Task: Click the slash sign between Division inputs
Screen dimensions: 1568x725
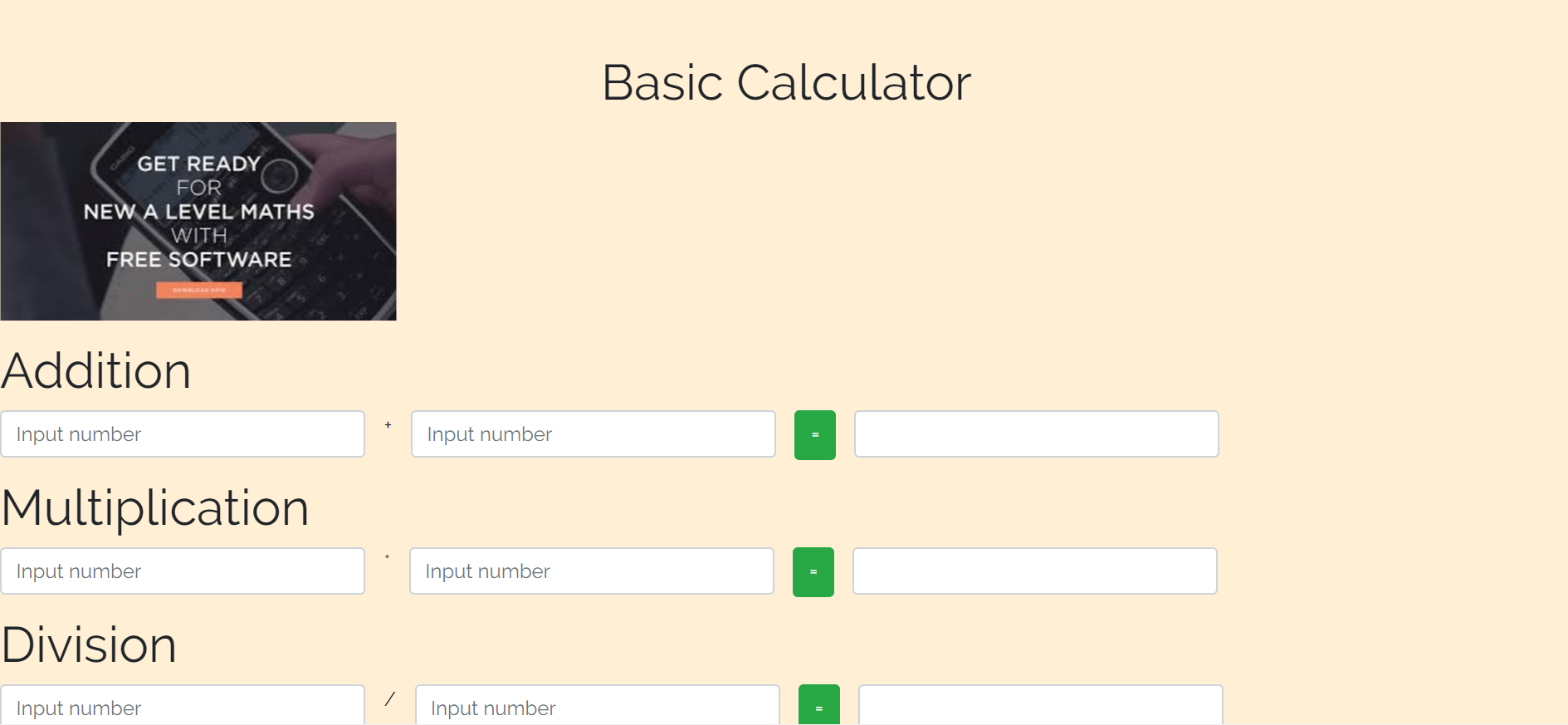Action: [389, 698]
